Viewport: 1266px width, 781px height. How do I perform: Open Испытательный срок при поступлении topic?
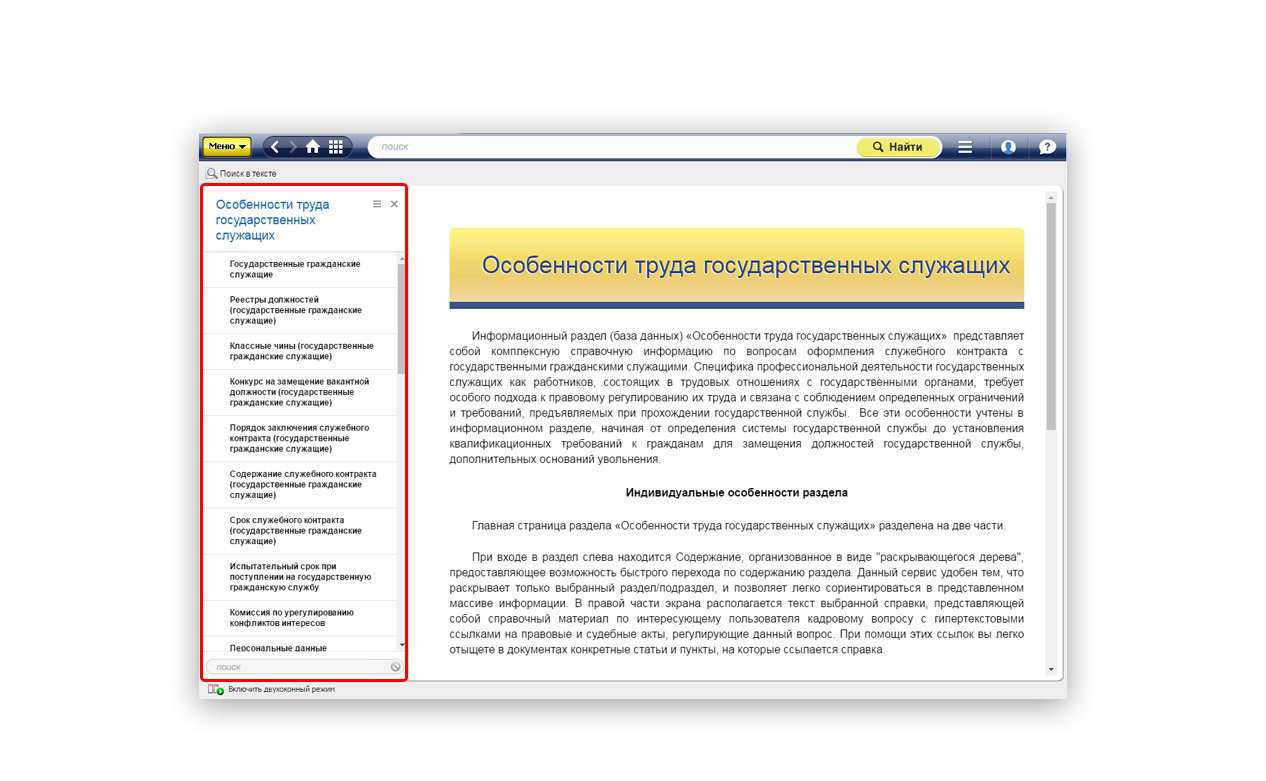coord(300,577)
